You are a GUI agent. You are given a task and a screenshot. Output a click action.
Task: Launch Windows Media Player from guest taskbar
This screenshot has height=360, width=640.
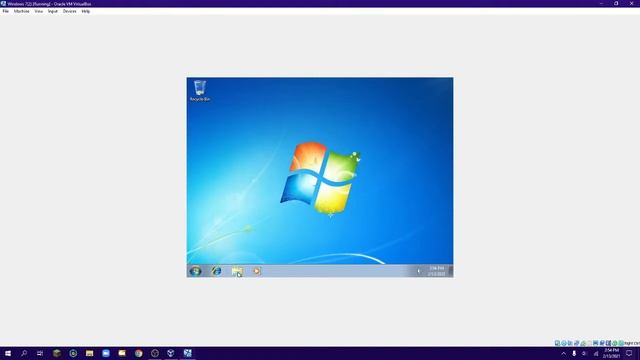pos(257,271)
